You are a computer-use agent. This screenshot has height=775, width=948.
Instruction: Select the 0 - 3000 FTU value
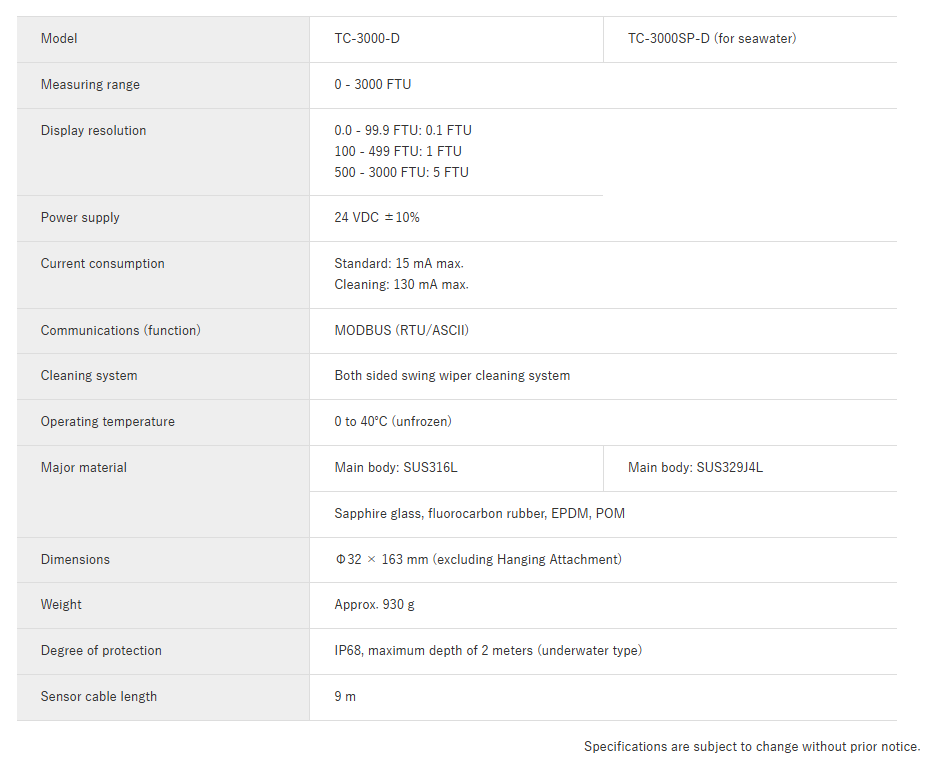click(x=372, y=85)
